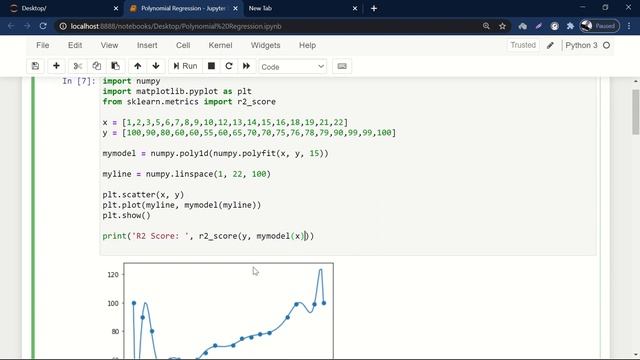This screenshot has height=360, width=640.
Task: Click the output plot image
Action: tap(219, 310)
